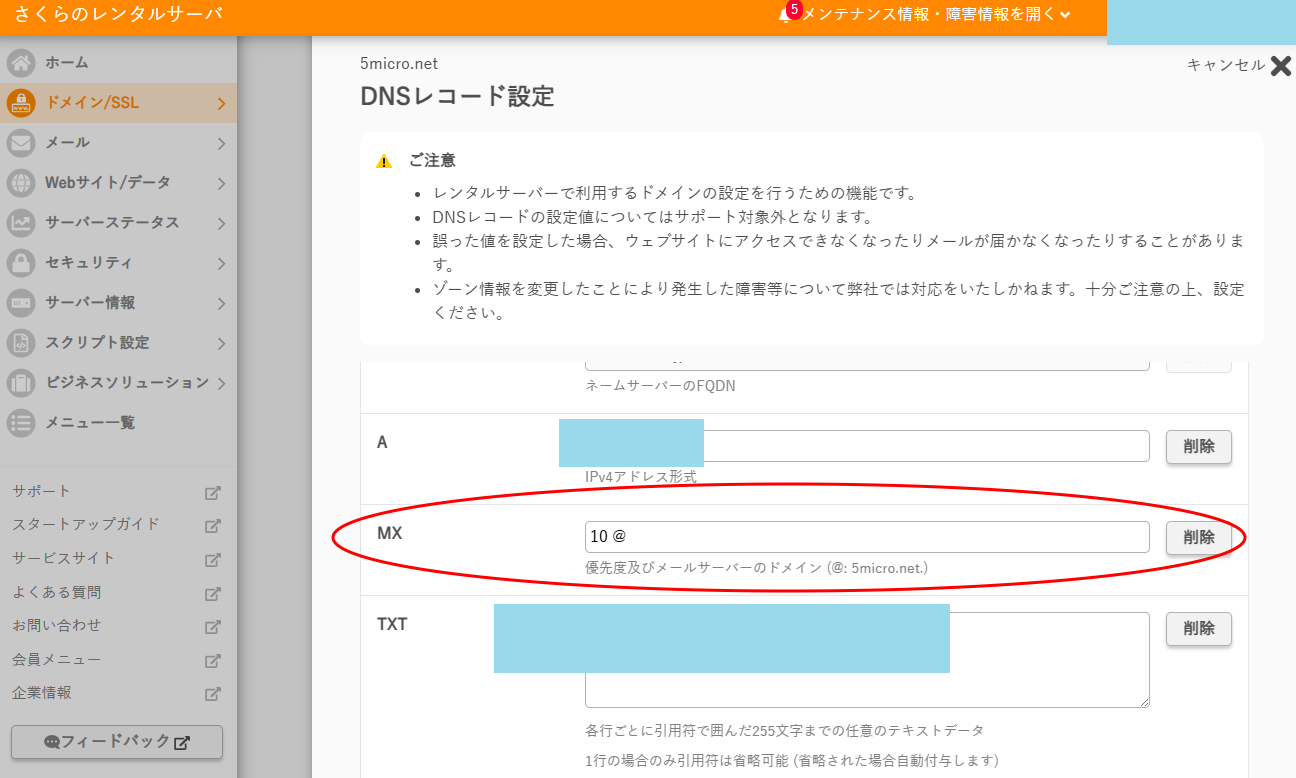1296x778 pixels.
Task: Close dialog with キャンセル X button
Action: coord(1279,66)
